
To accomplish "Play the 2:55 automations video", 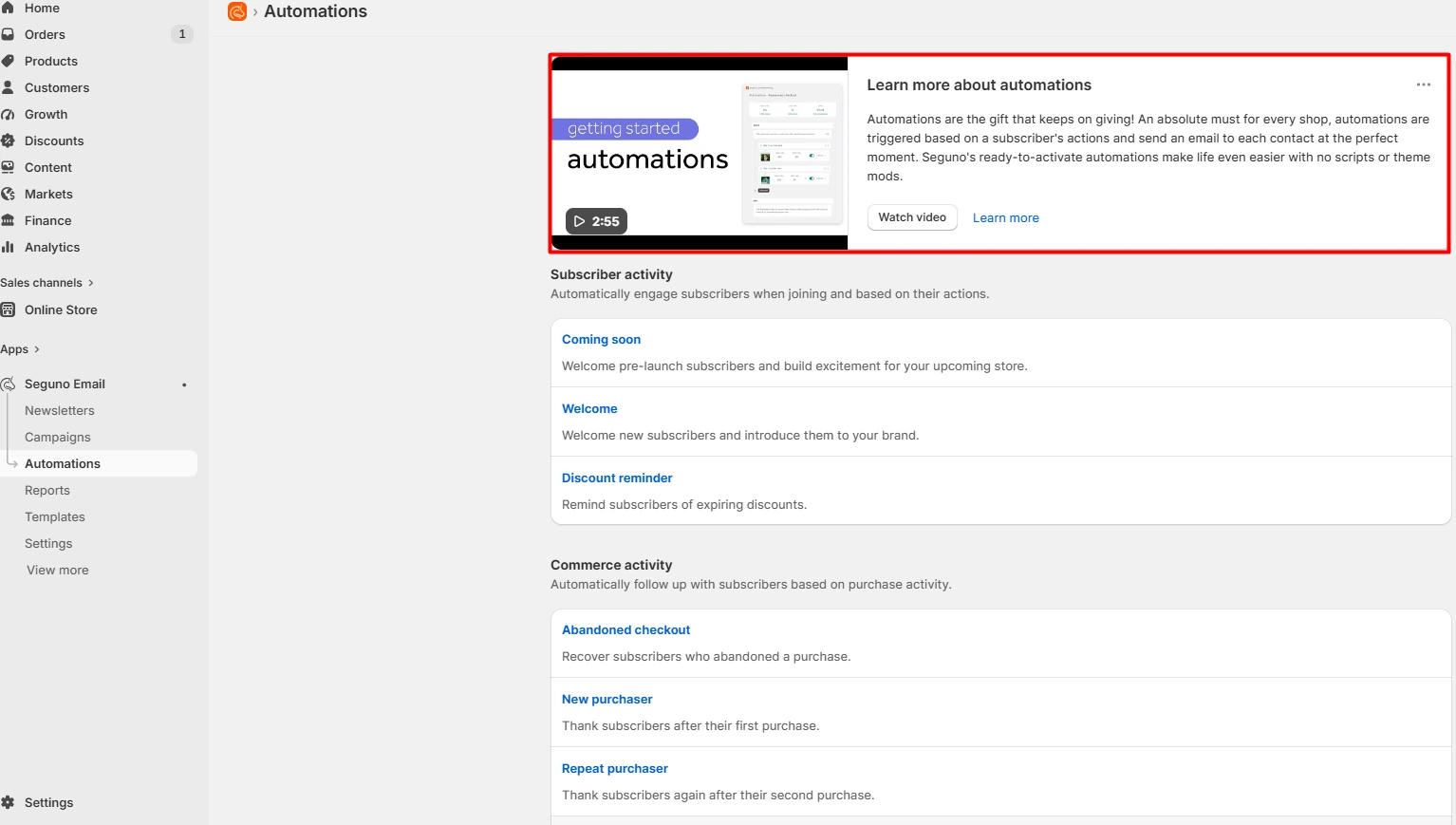I will pos(596,221).
